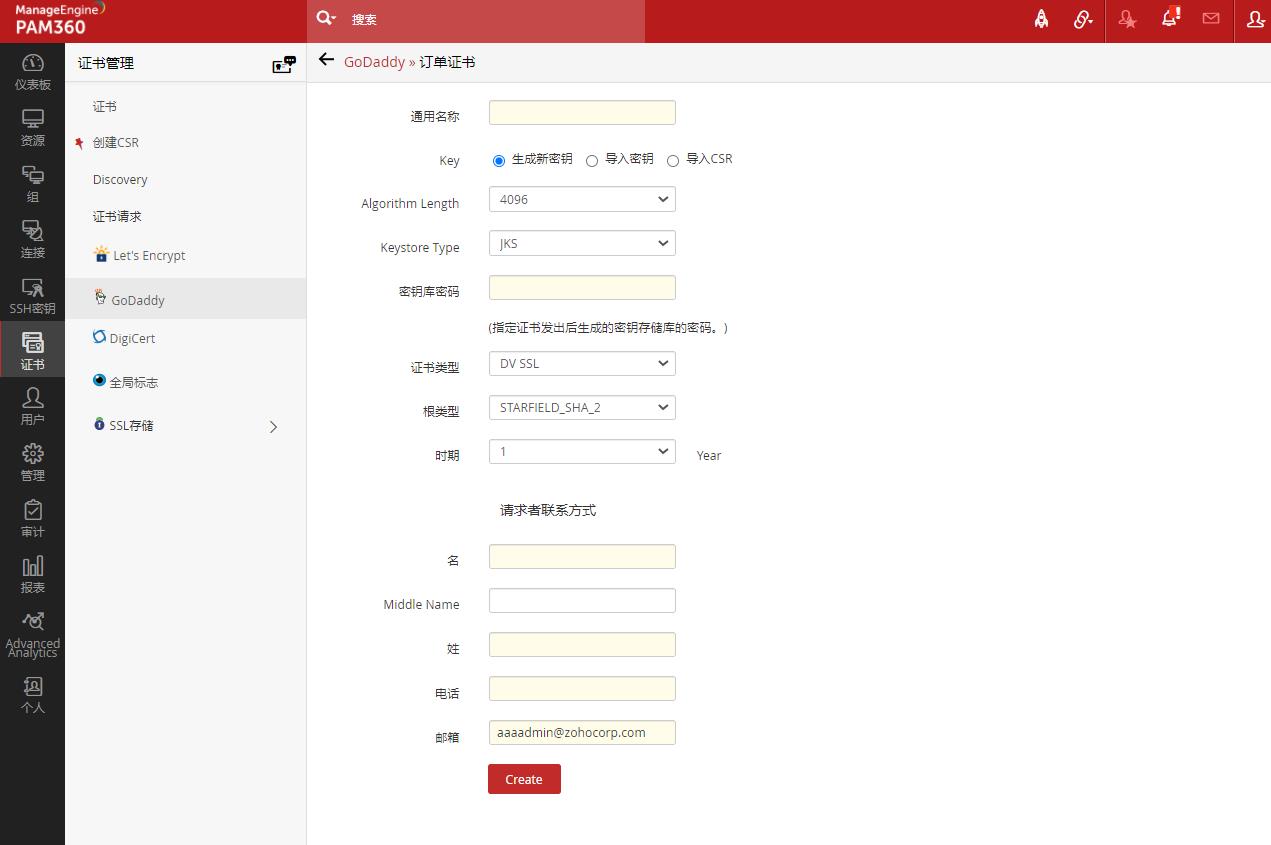Select DigiCert in the certificate menu
Image resolution: width=1271 pixels, height=845 pixels.
(x=132, y=338)
